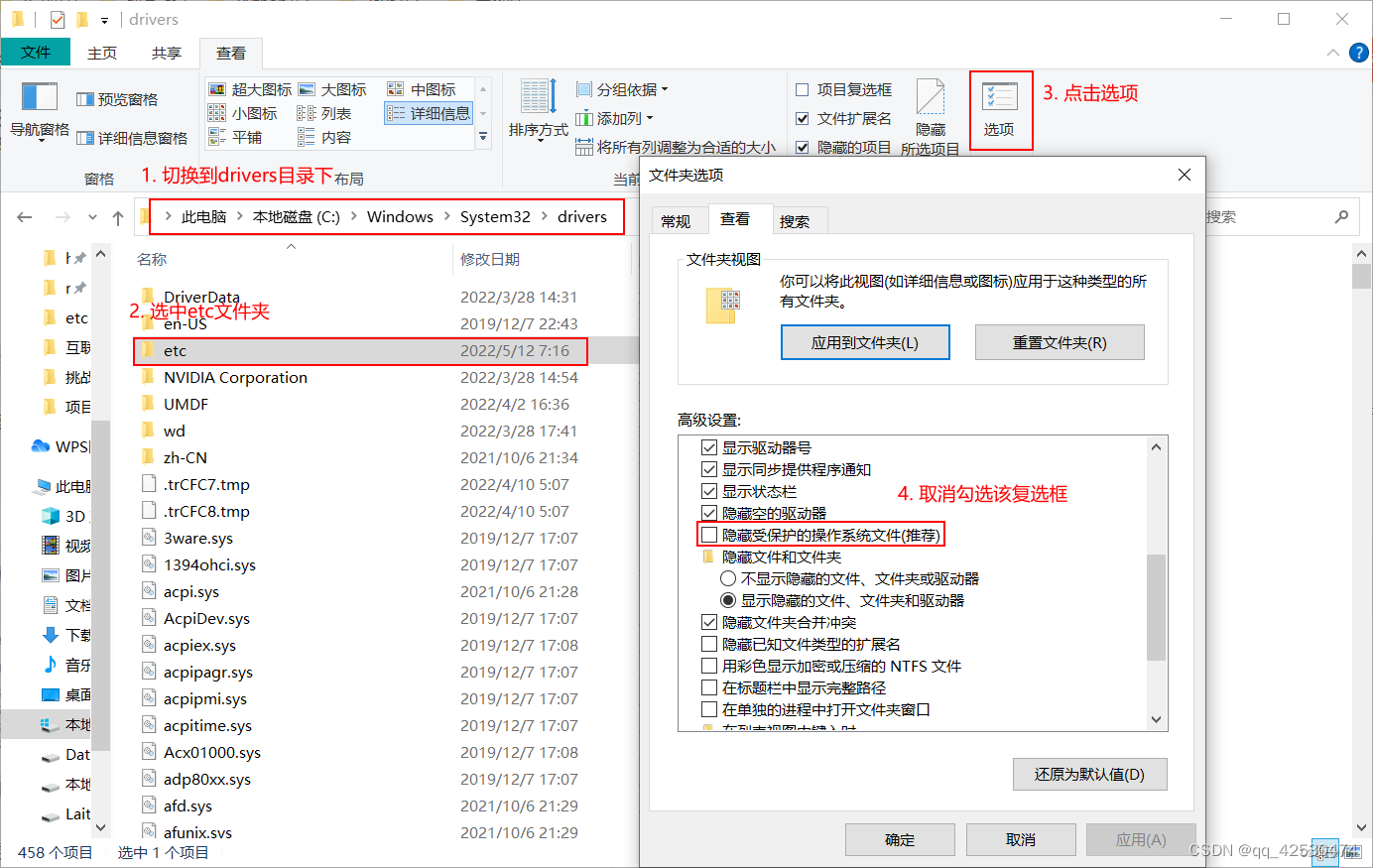This screenshot has height=868, width=1373.
Task: Click Restore Defaults (还原为默认值) button
Action: coord(1089,774)
